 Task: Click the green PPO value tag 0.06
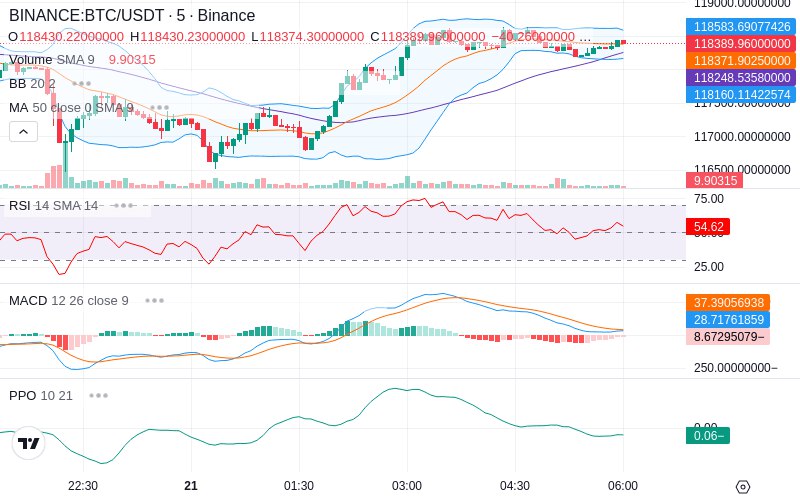[x=708, y=436]
